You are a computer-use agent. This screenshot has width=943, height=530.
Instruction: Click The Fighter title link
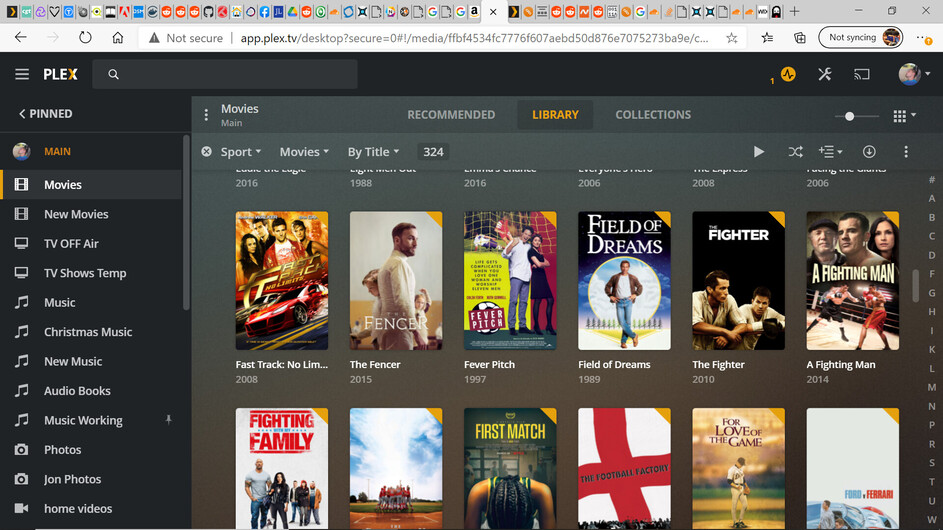(x=718, y=365)
